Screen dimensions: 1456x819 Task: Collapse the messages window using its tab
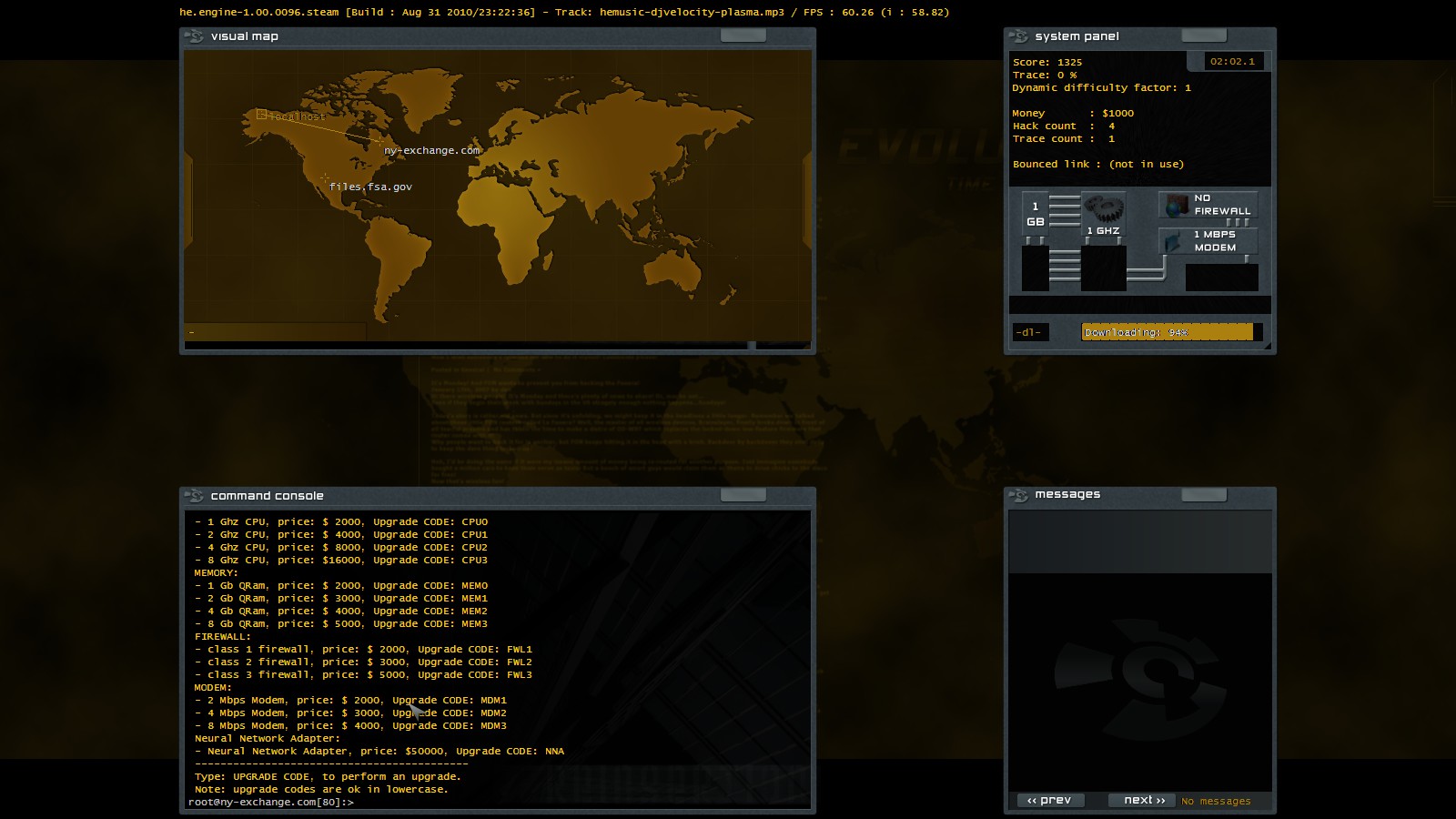coord(1203,494)
